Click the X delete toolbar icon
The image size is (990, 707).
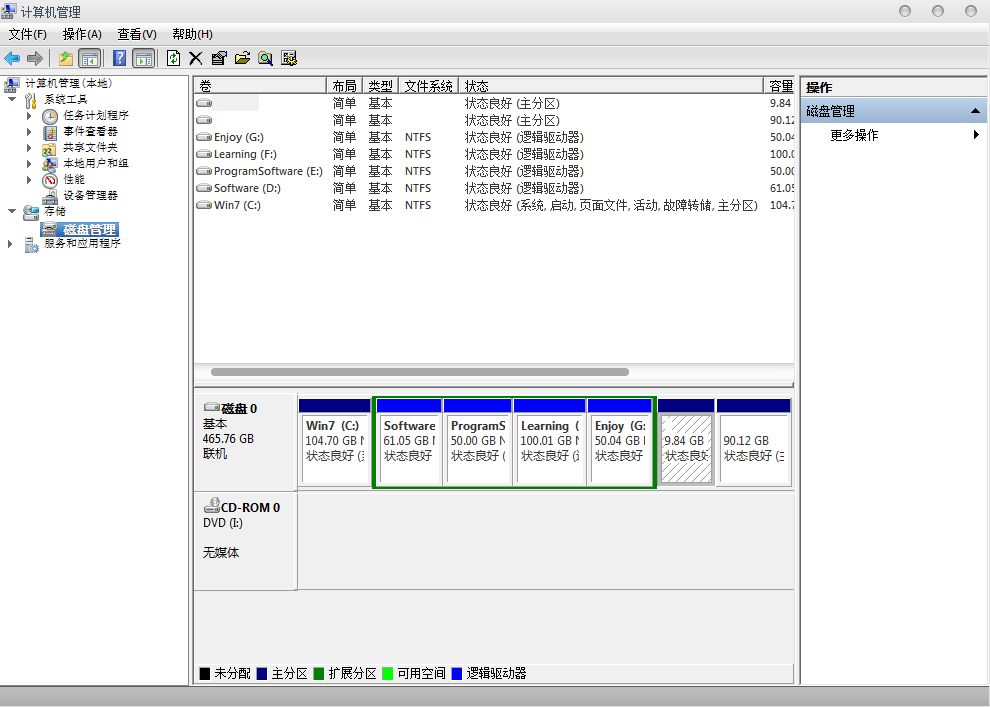pyautogui.click(x=195, y=58)
